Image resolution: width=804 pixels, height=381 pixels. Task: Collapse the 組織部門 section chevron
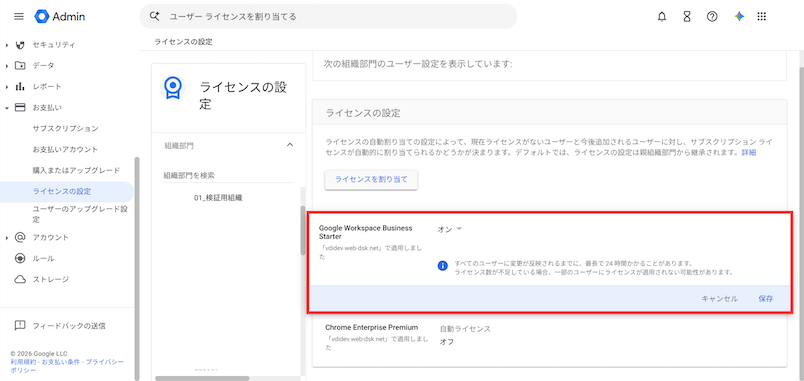[x=290, y=145]
